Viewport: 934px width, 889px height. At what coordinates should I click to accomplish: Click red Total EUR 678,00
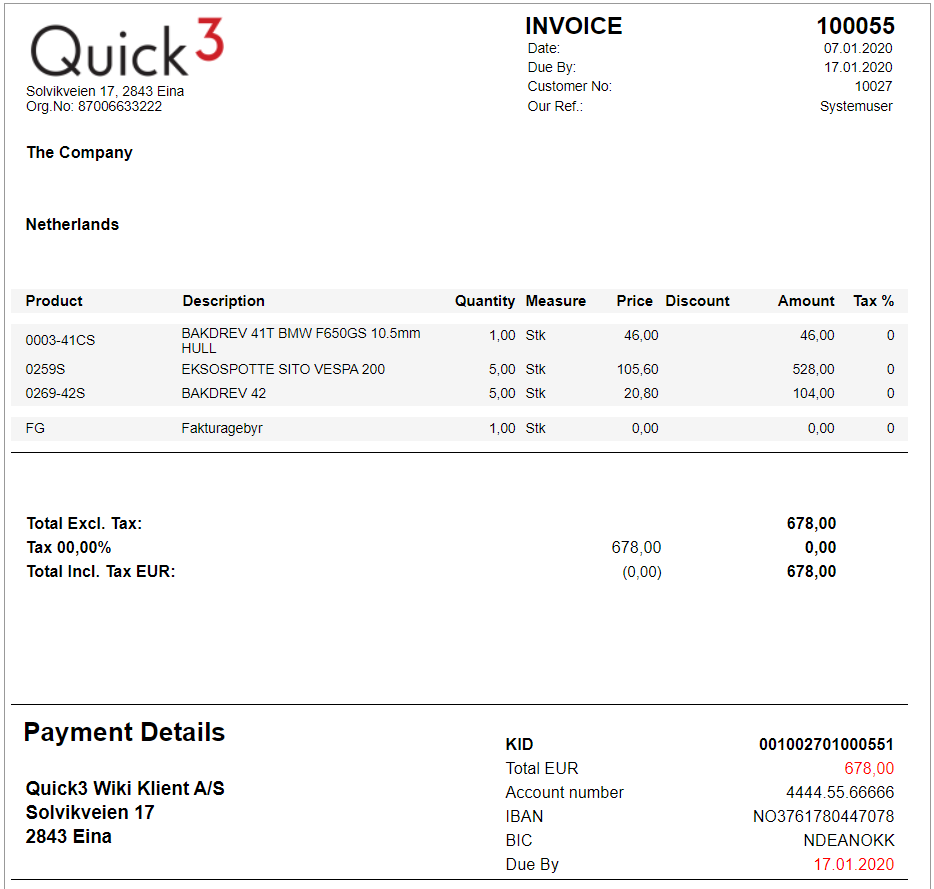[869, 769]
